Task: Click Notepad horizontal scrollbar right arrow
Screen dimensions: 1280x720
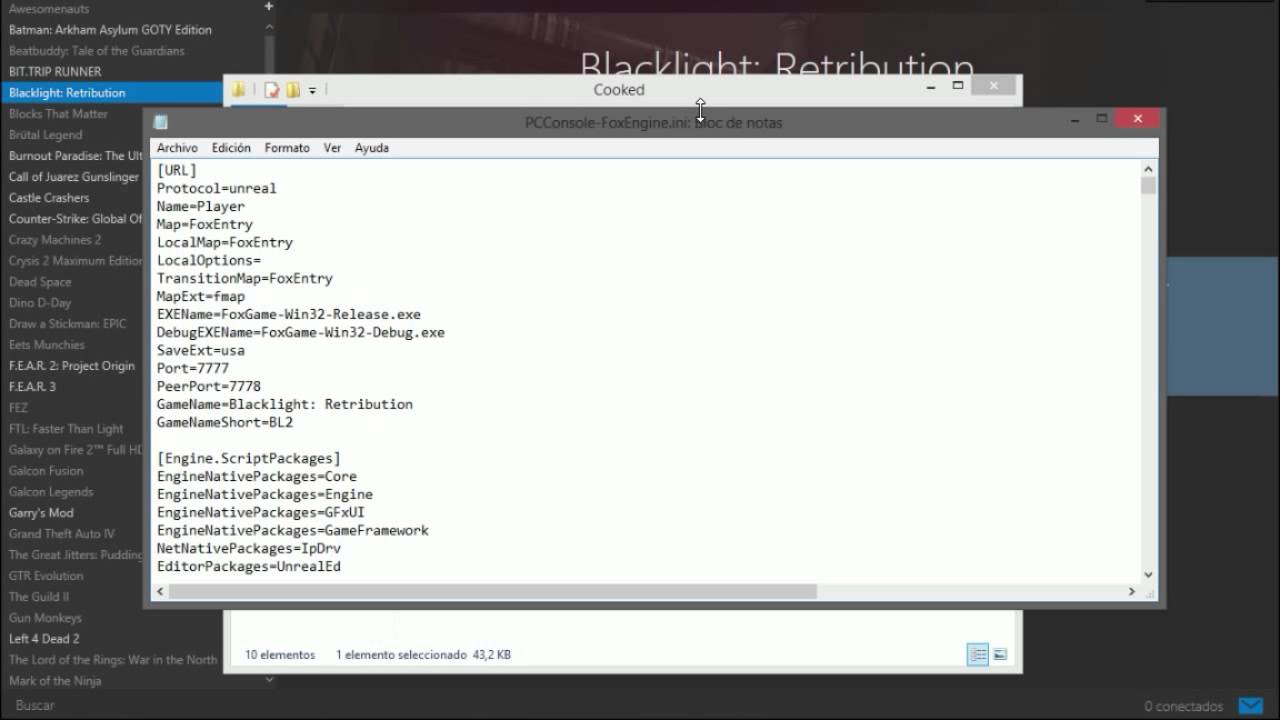Action: (x=1132, y=591)
